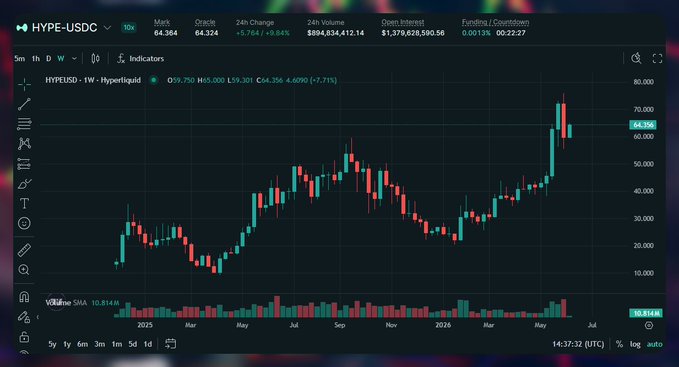
Task: Click the 10.814M volume scale label
Action: [x=645, y=313]
